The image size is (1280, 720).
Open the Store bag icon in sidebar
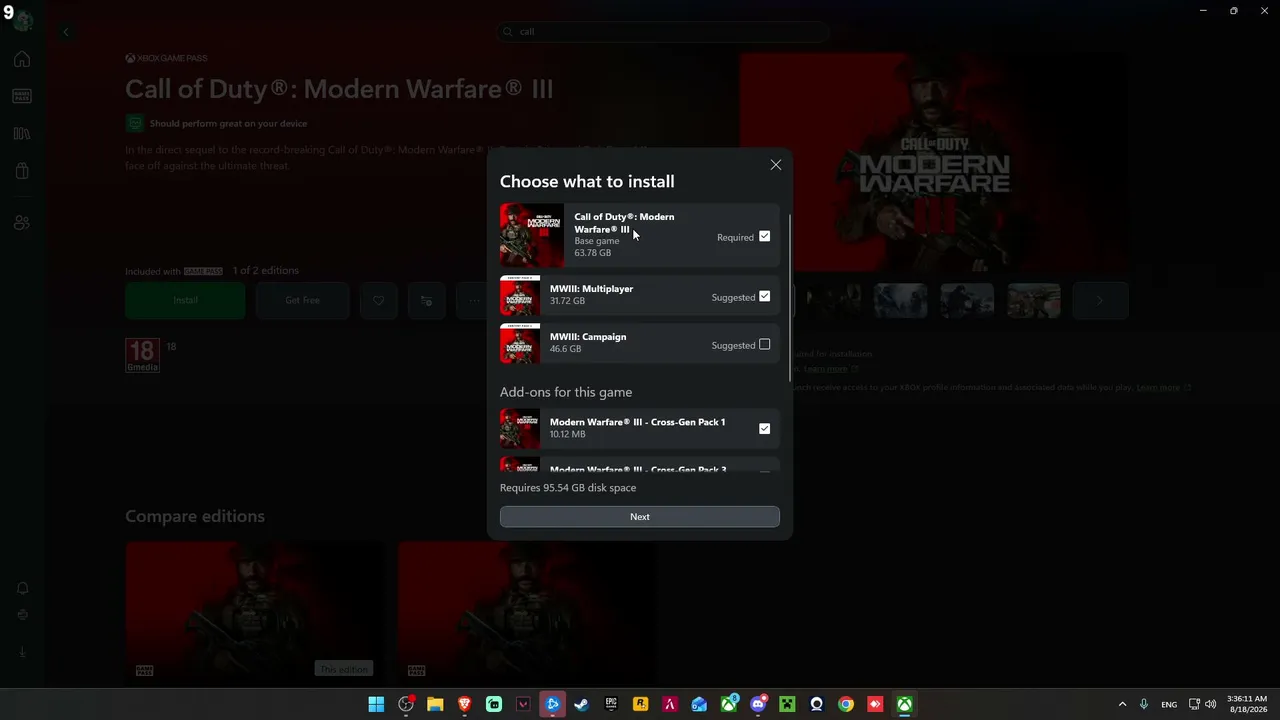22,172
